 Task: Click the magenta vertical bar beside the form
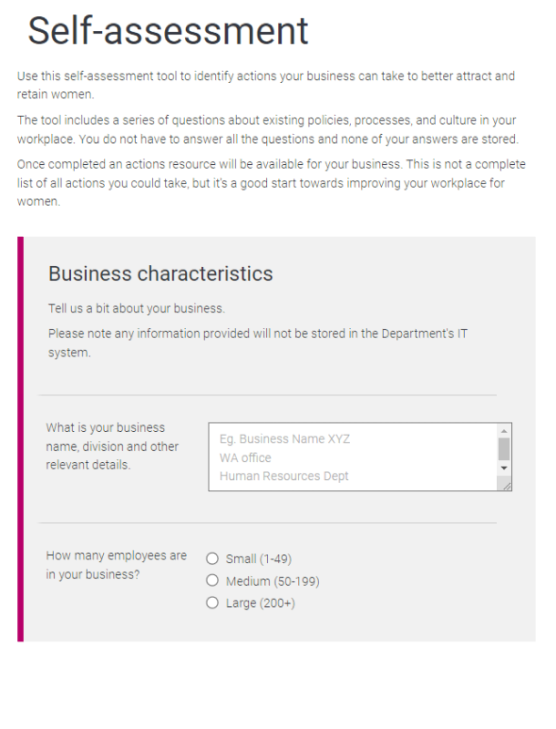[20, 439]
